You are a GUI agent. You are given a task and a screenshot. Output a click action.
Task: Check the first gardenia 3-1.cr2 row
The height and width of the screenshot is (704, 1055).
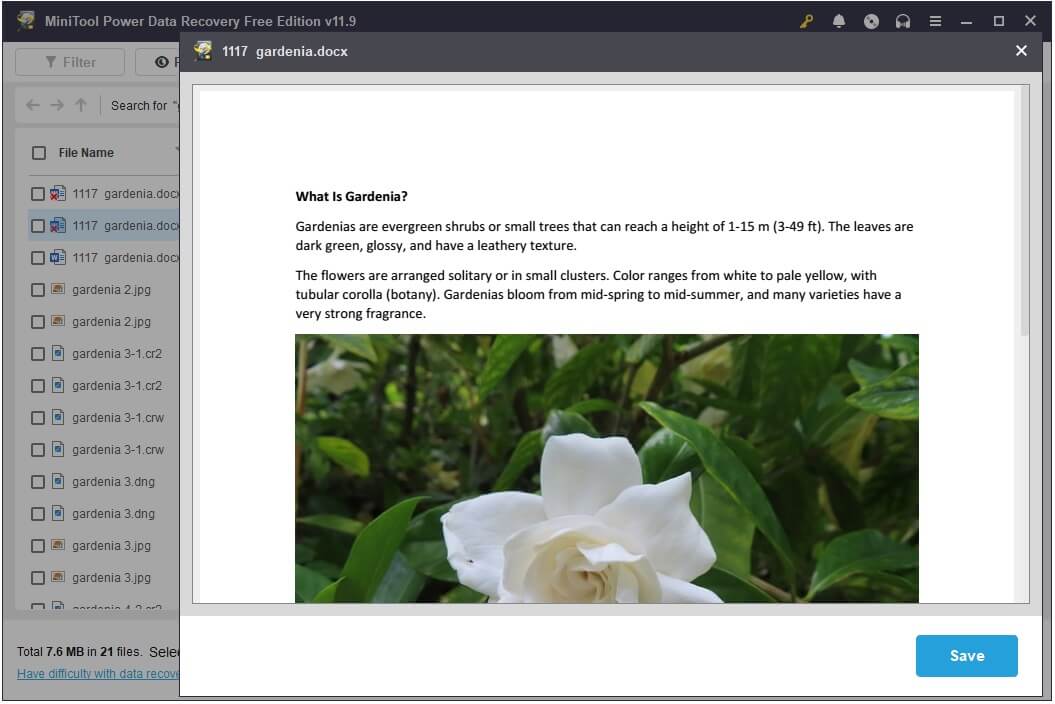[38, 354]
